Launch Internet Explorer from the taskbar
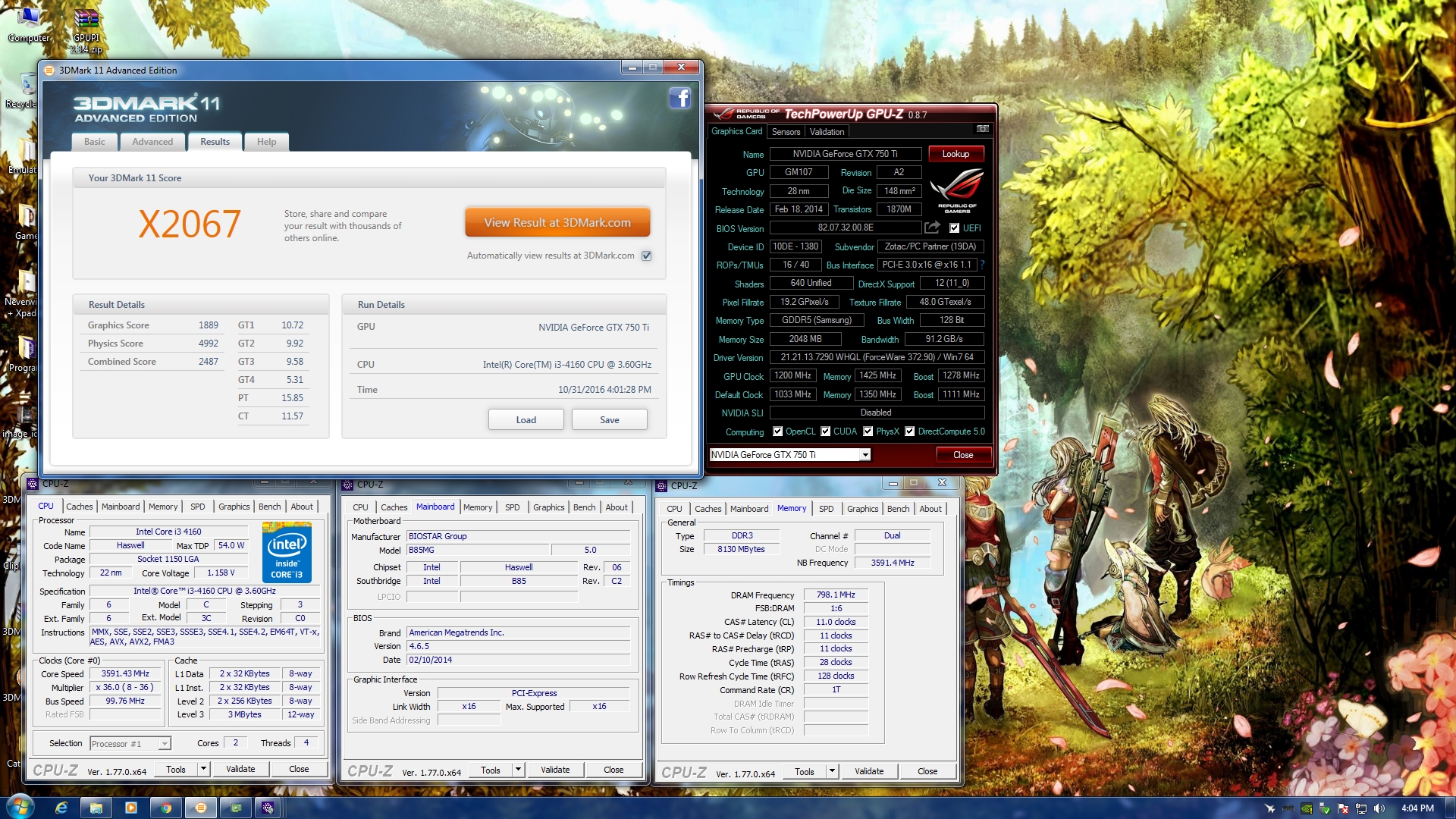Viewport: 1456px width, 819px height. (61, 808)
